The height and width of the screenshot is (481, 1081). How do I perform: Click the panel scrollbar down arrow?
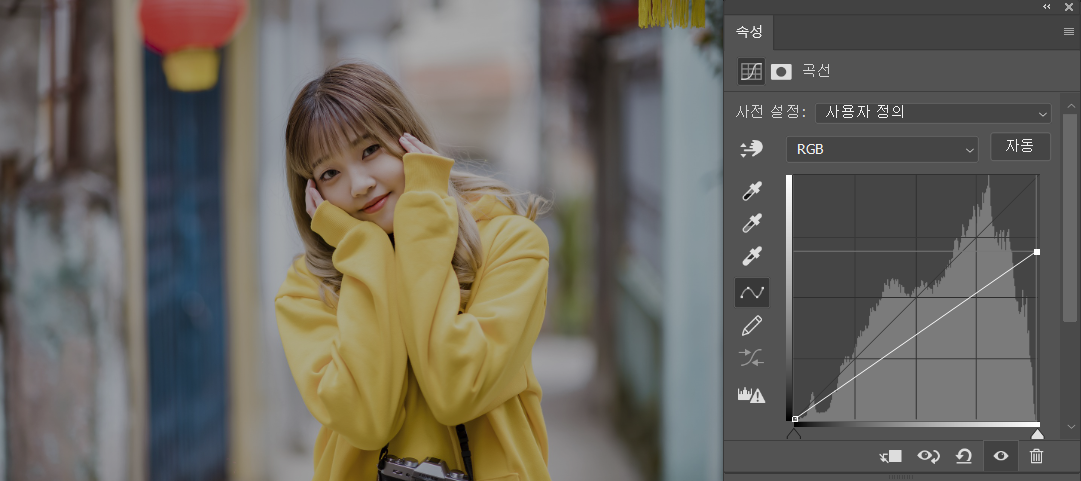tap(1071, 427)
